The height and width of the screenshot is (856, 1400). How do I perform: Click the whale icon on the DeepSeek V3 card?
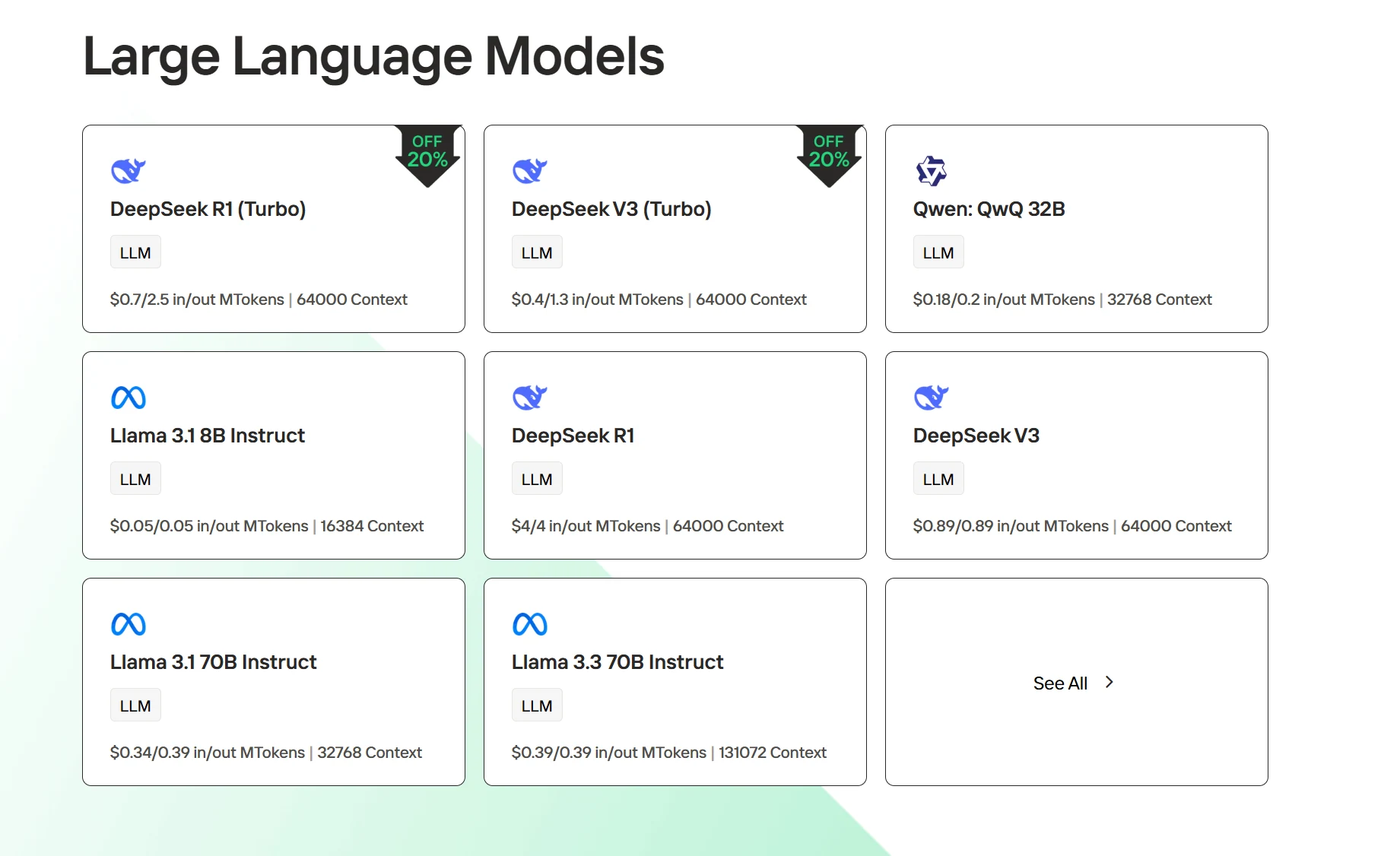932,398
